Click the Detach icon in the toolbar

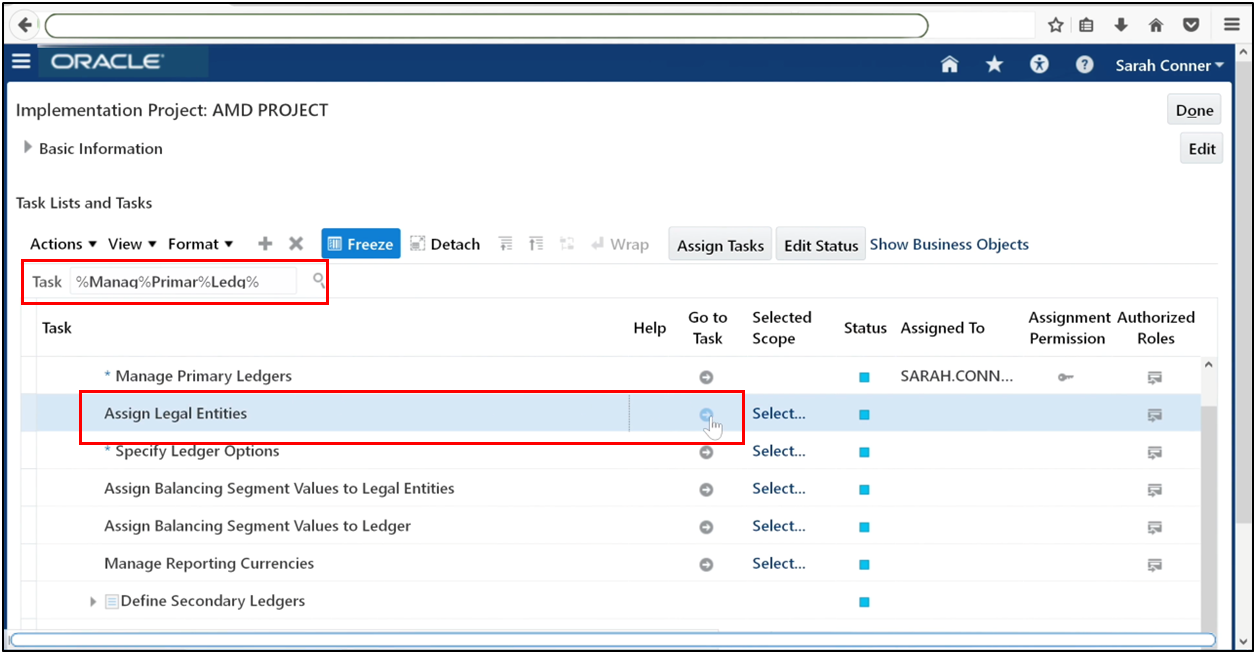coord(444,243)
